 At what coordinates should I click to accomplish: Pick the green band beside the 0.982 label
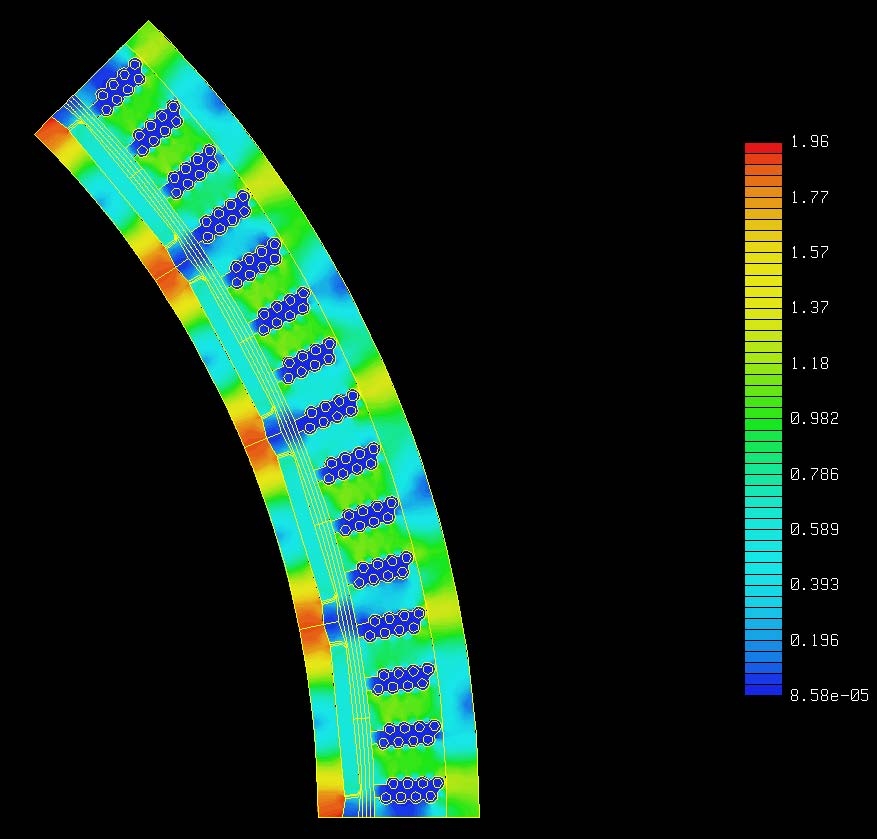pos(763,419)
